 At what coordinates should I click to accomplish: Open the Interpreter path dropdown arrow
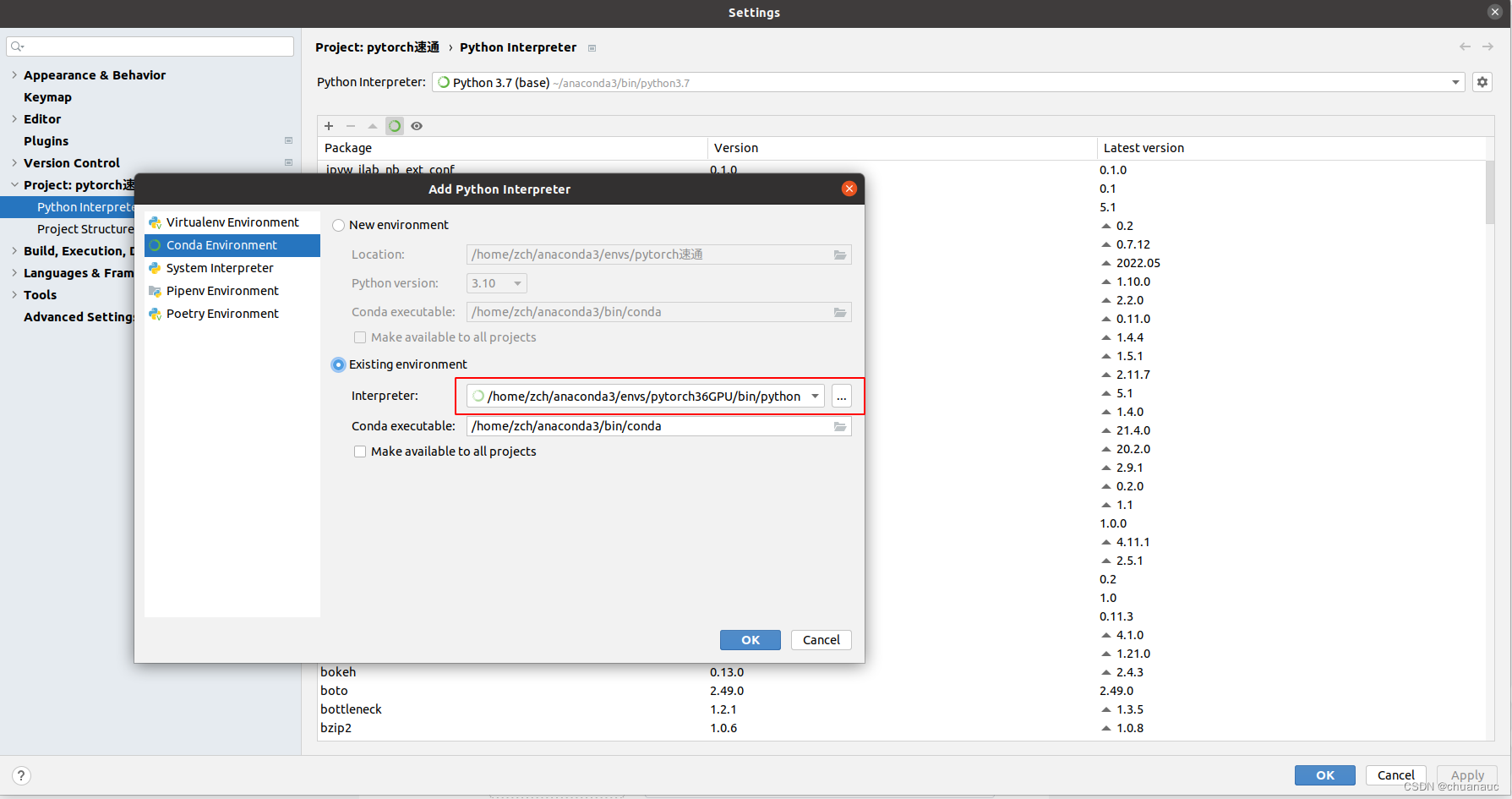point(815,396)
